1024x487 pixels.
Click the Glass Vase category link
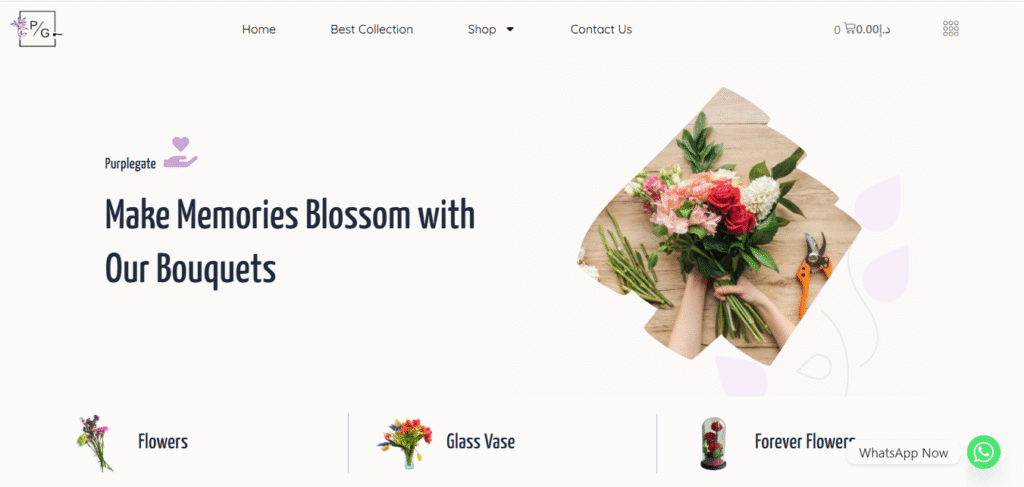point(481,442)
